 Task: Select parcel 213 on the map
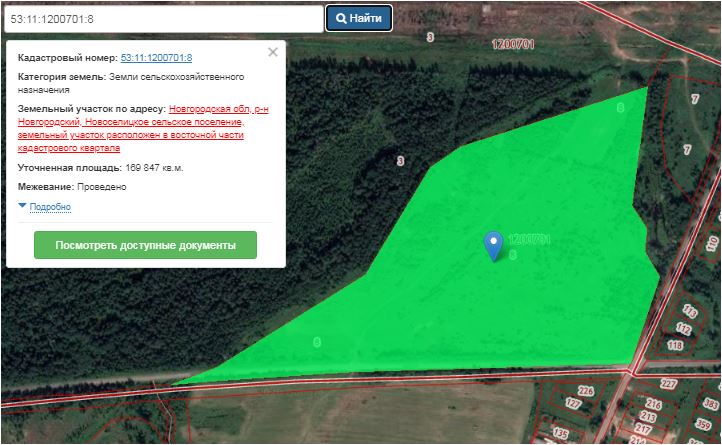647,414
